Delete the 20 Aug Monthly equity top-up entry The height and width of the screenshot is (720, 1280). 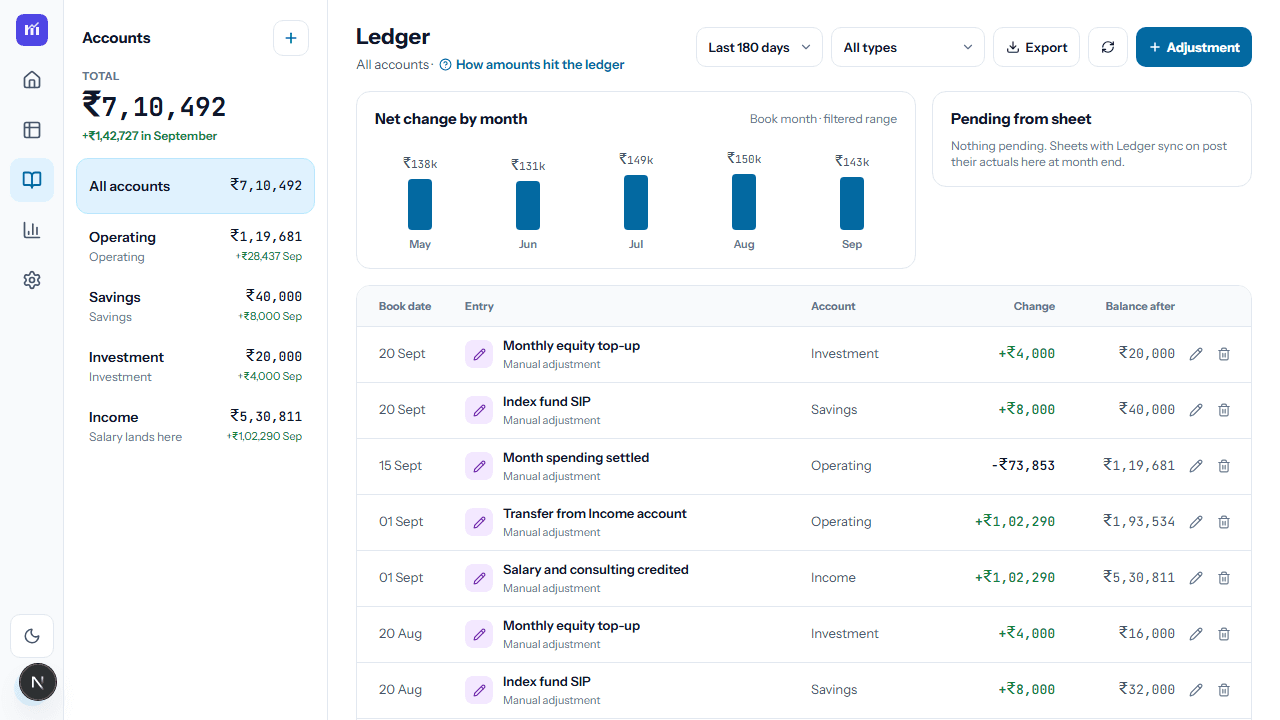[x=1224, y=634]
